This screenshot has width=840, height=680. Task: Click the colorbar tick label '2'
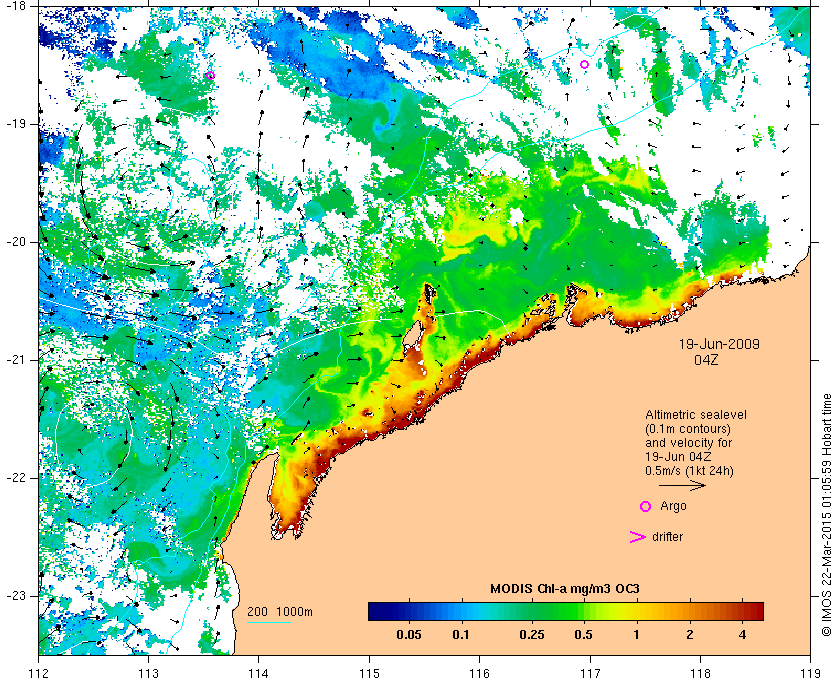coord(689,635)
